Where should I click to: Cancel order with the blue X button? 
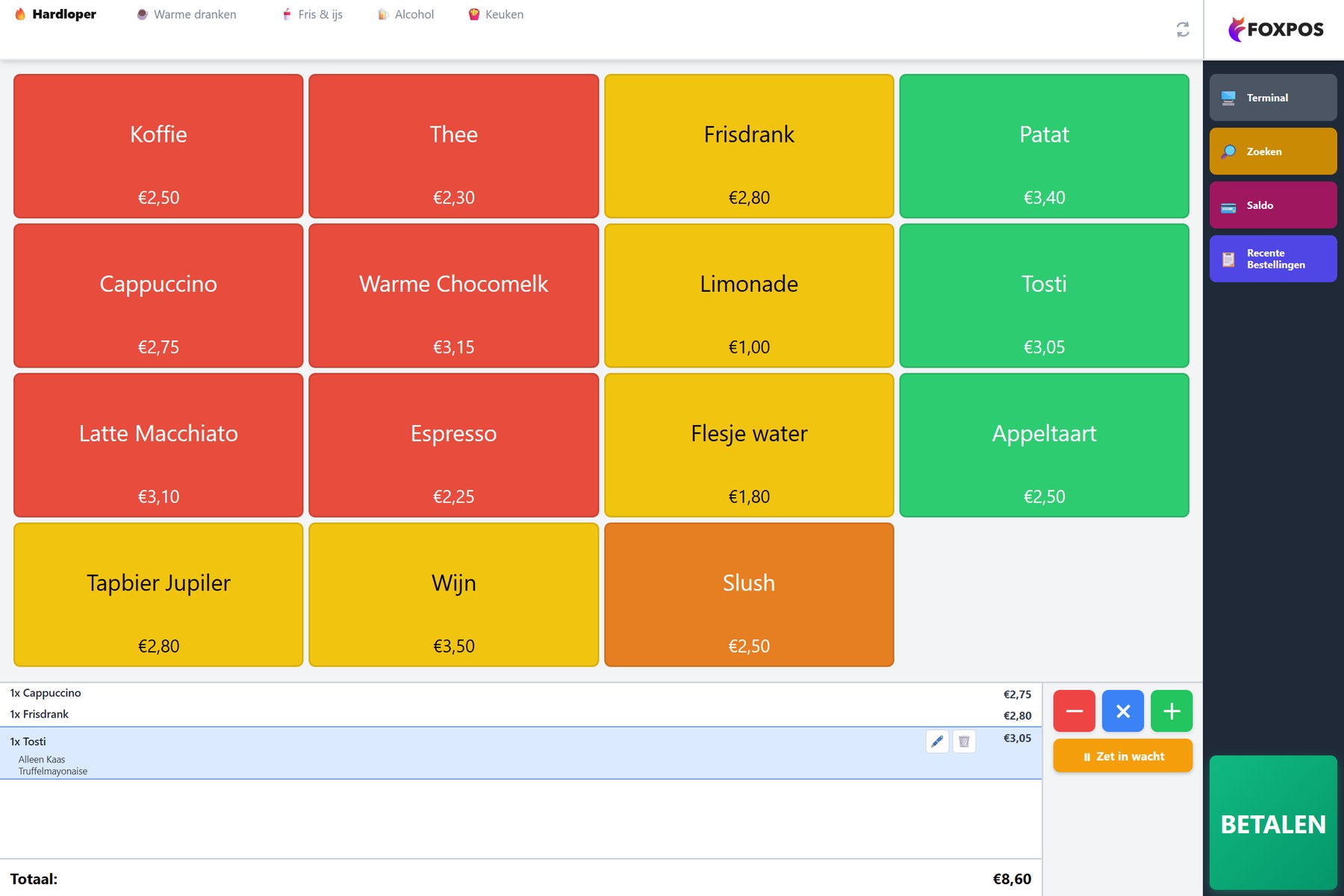1123,711
